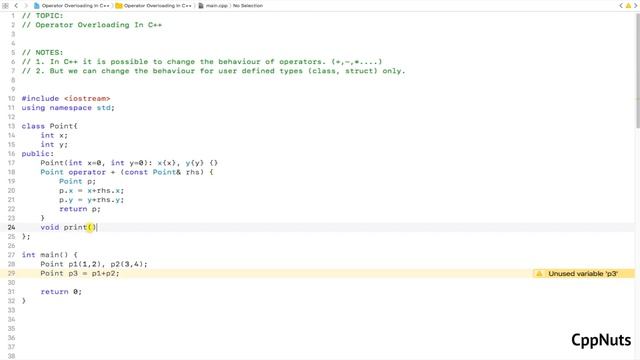Click 'int x;' member declaration

54,135
